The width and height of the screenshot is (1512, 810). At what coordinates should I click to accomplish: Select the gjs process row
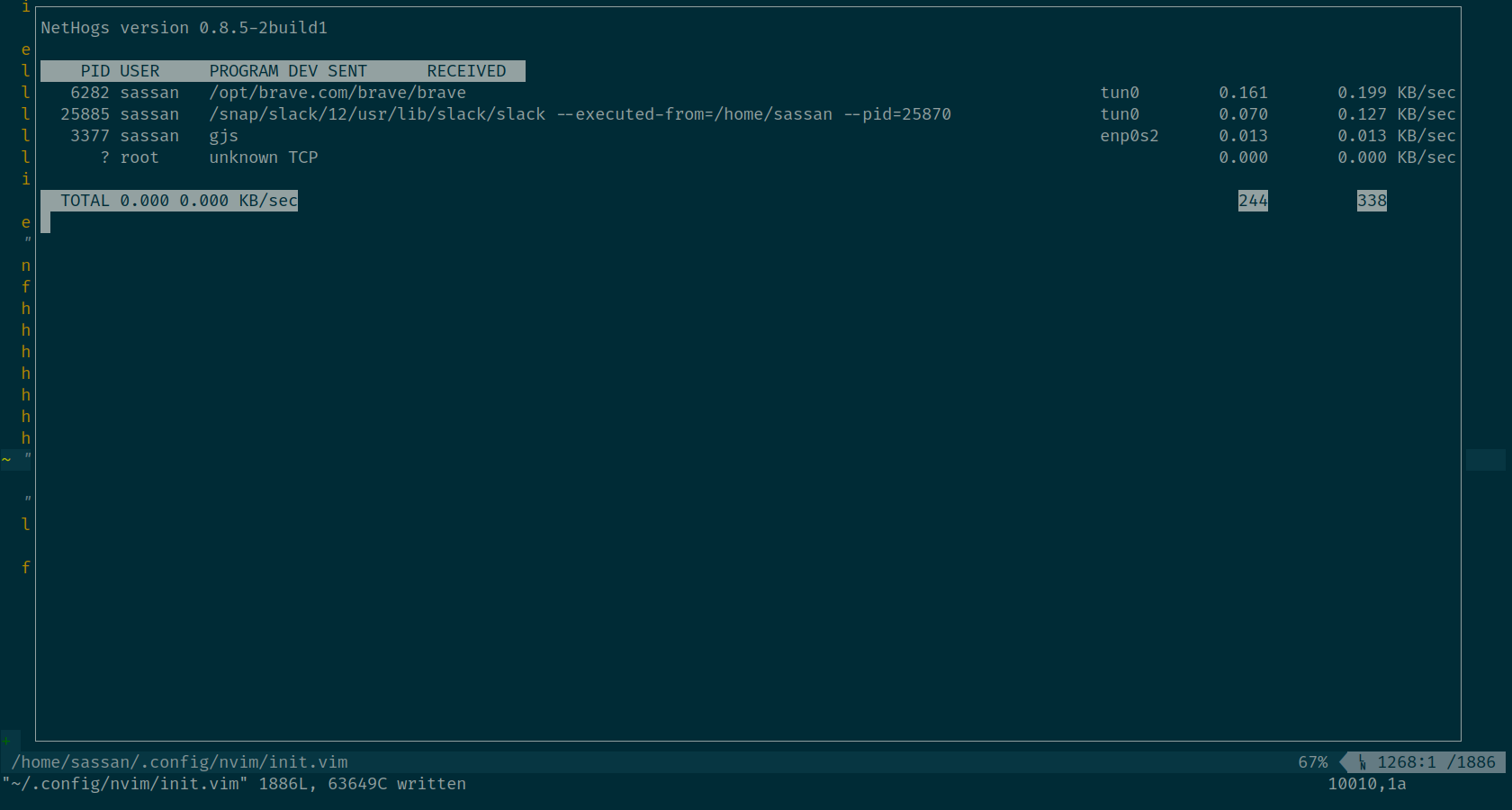click(224, 135)
